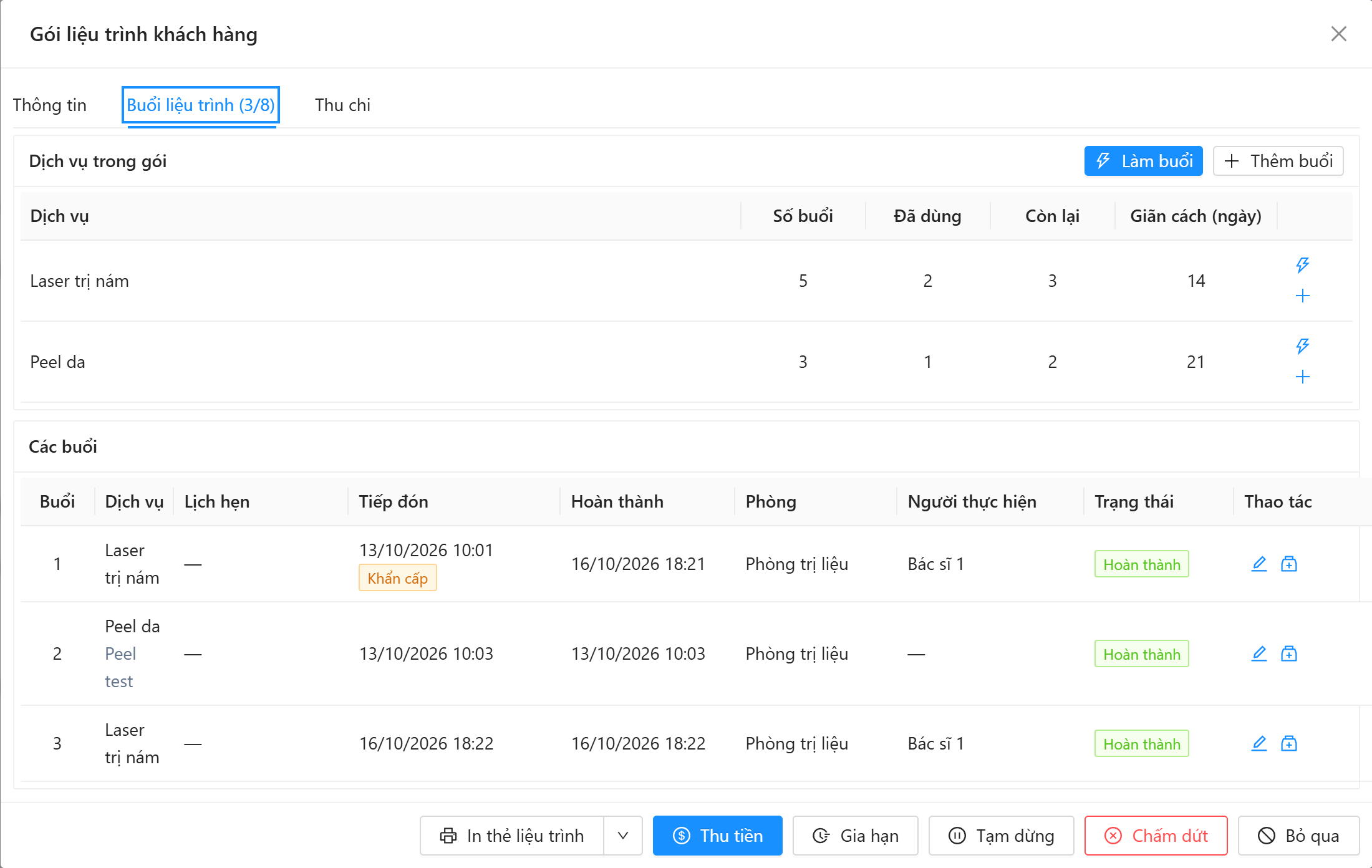This screenshot has height=868, width=1372.
Task: Close the Gói liệu trình khách hàng dialog
Action: (1338, 34)
